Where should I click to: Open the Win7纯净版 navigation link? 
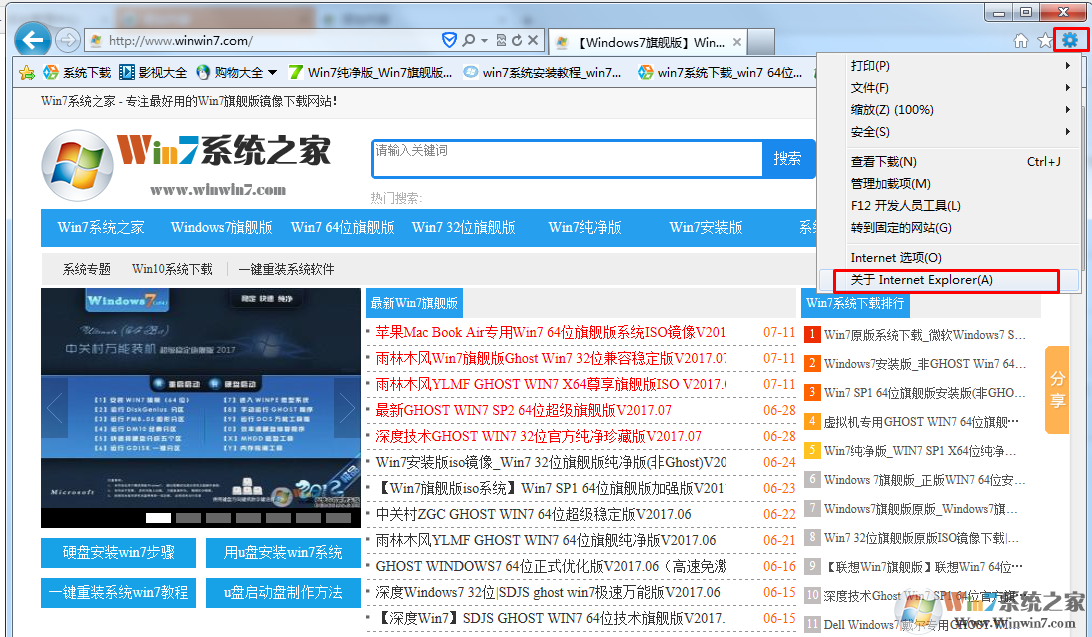click(x=585, y=227)
